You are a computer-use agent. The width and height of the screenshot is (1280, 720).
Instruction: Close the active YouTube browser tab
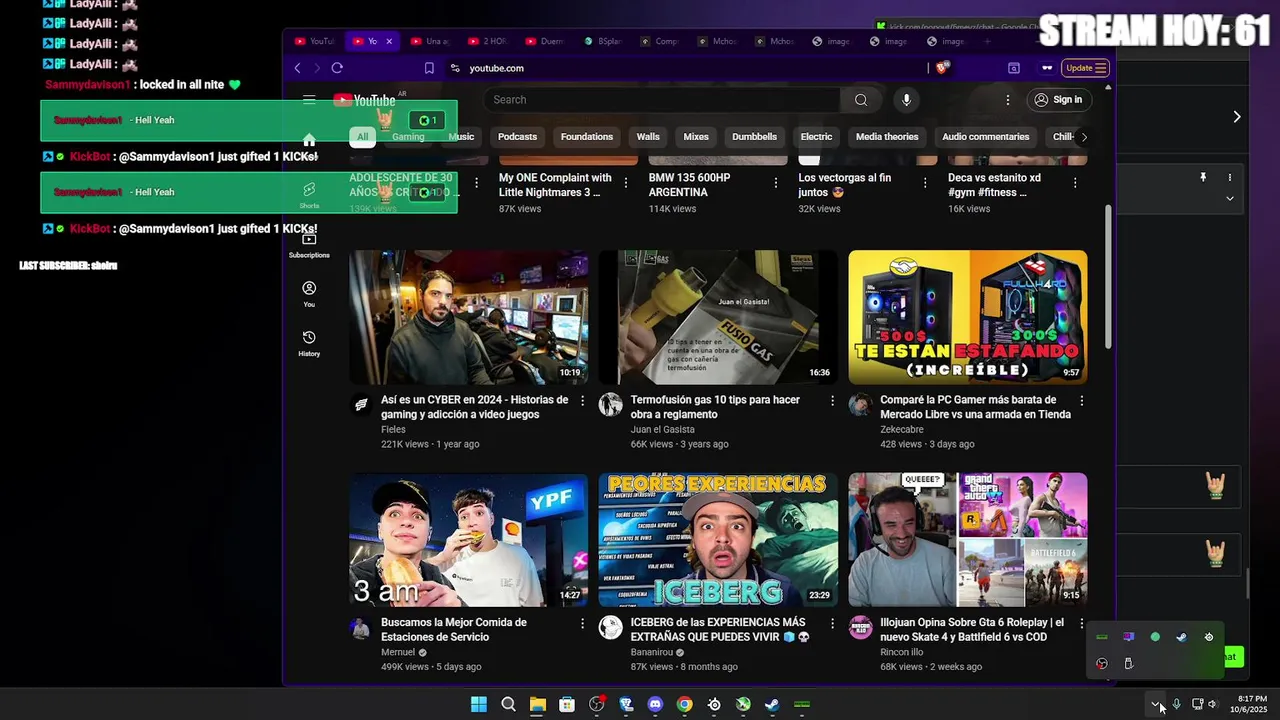click(x=389, y=41)
